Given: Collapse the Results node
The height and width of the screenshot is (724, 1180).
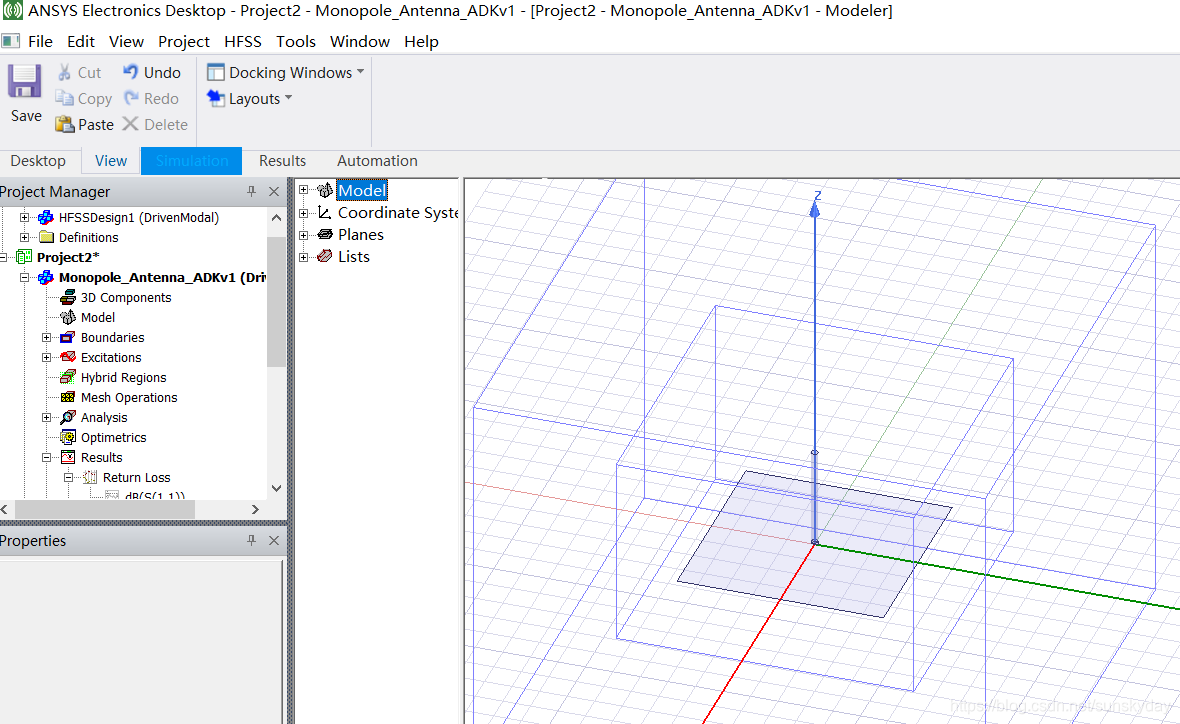Looking at the screenshot, I should coord(46,457).
